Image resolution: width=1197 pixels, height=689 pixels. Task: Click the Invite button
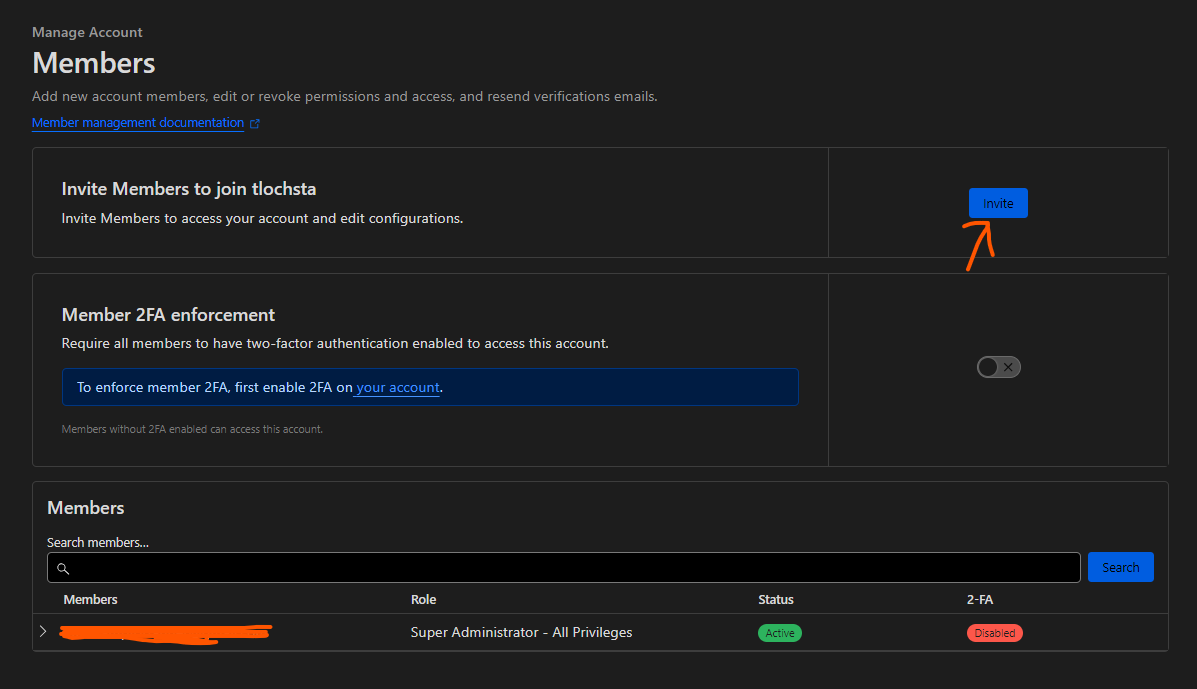(x=997, y=203)
